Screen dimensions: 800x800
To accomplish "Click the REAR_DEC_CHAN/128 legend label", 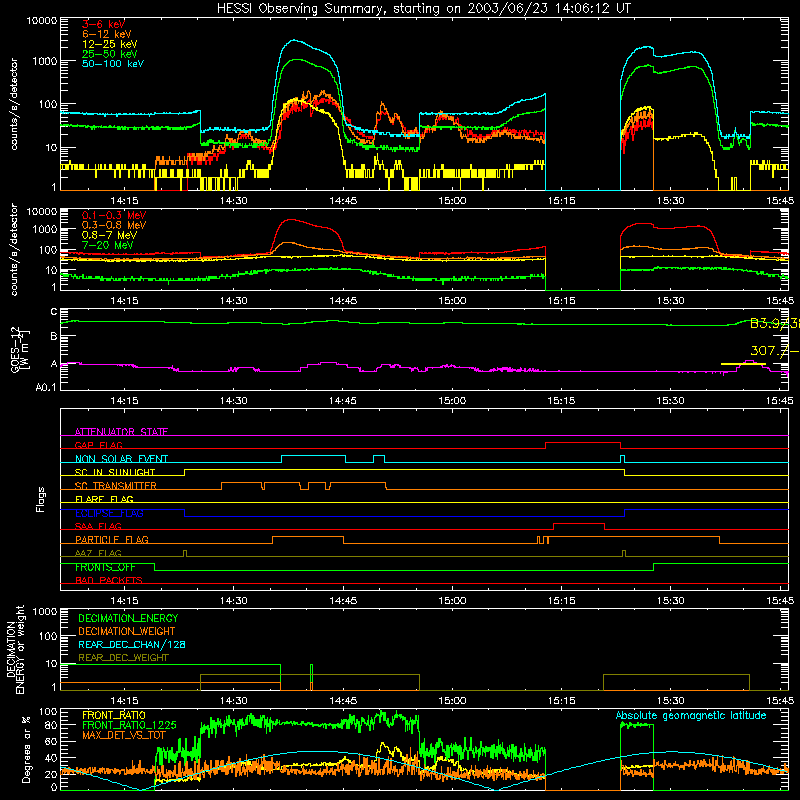I will pos(132,644).
